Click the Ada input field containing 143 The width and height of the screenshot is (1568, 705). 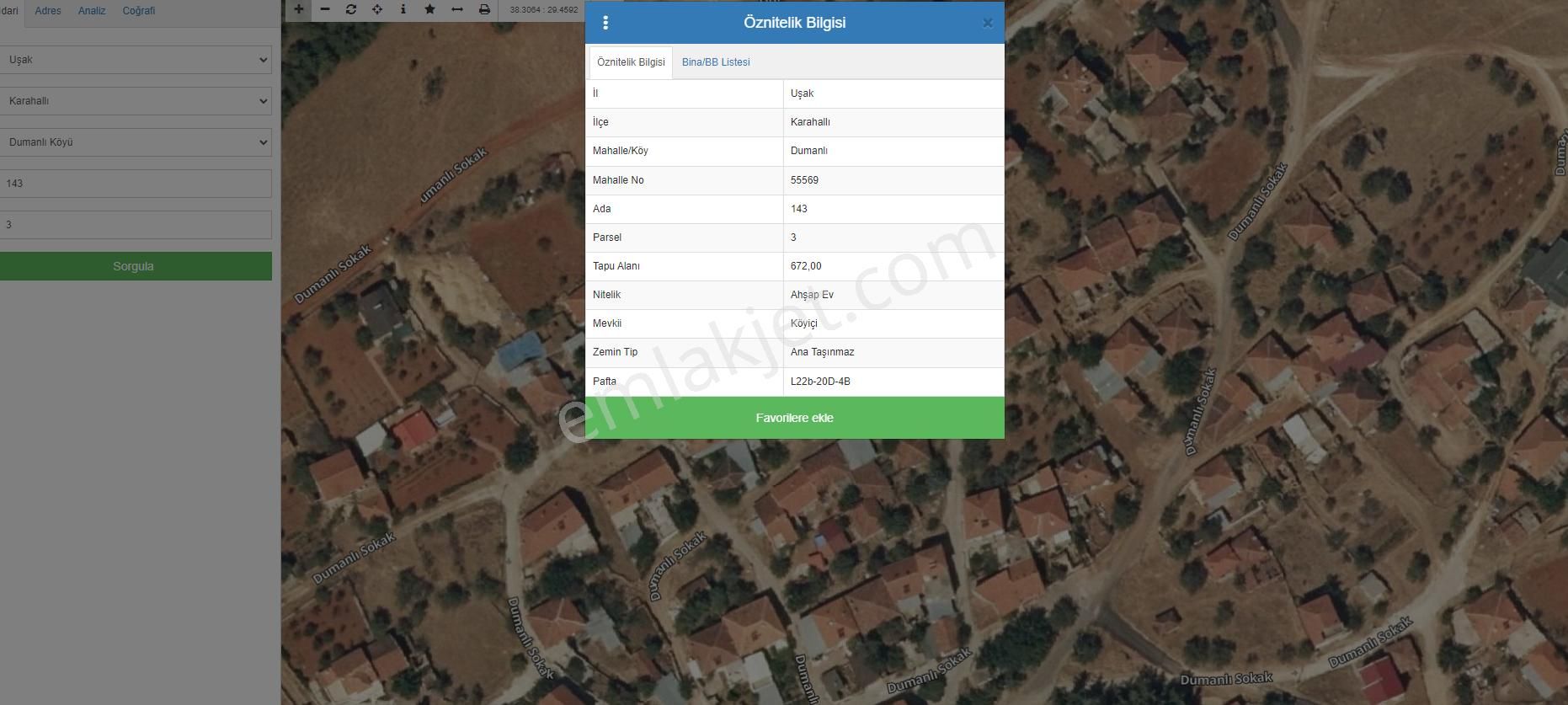[x=136, y=184]
